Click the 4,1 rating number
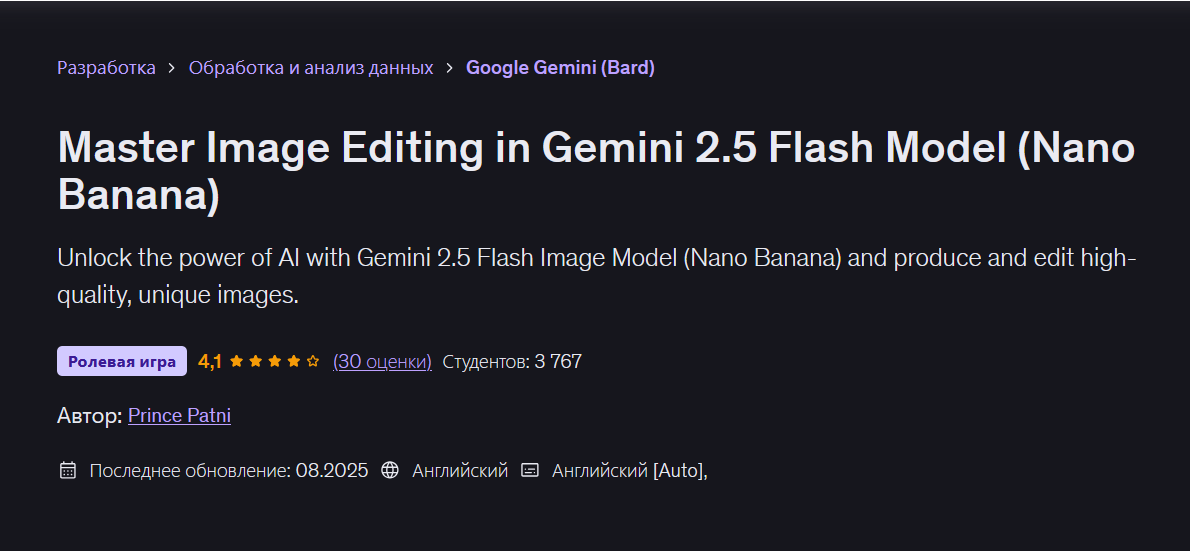 point(210,361)
